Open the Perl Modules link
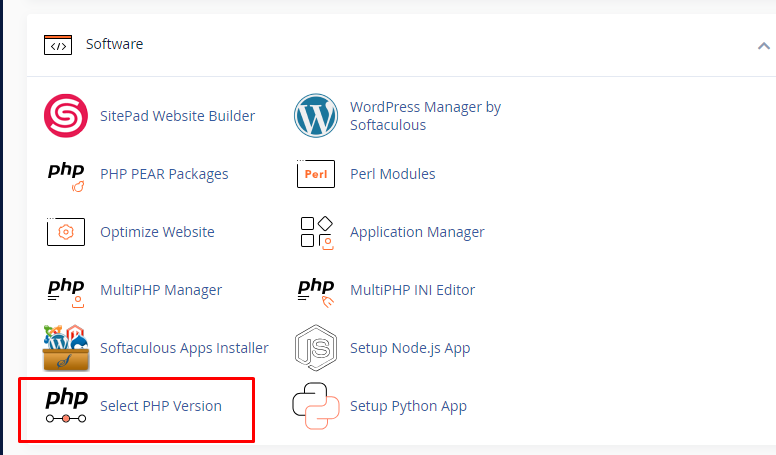 tap(392, 174)
